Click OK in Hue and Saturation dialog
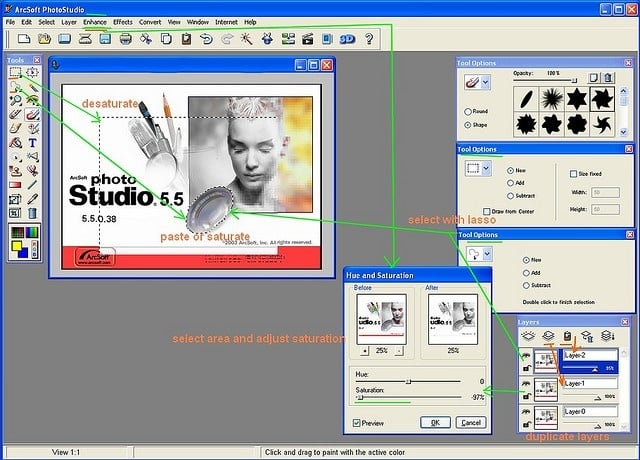 [436, 422]
